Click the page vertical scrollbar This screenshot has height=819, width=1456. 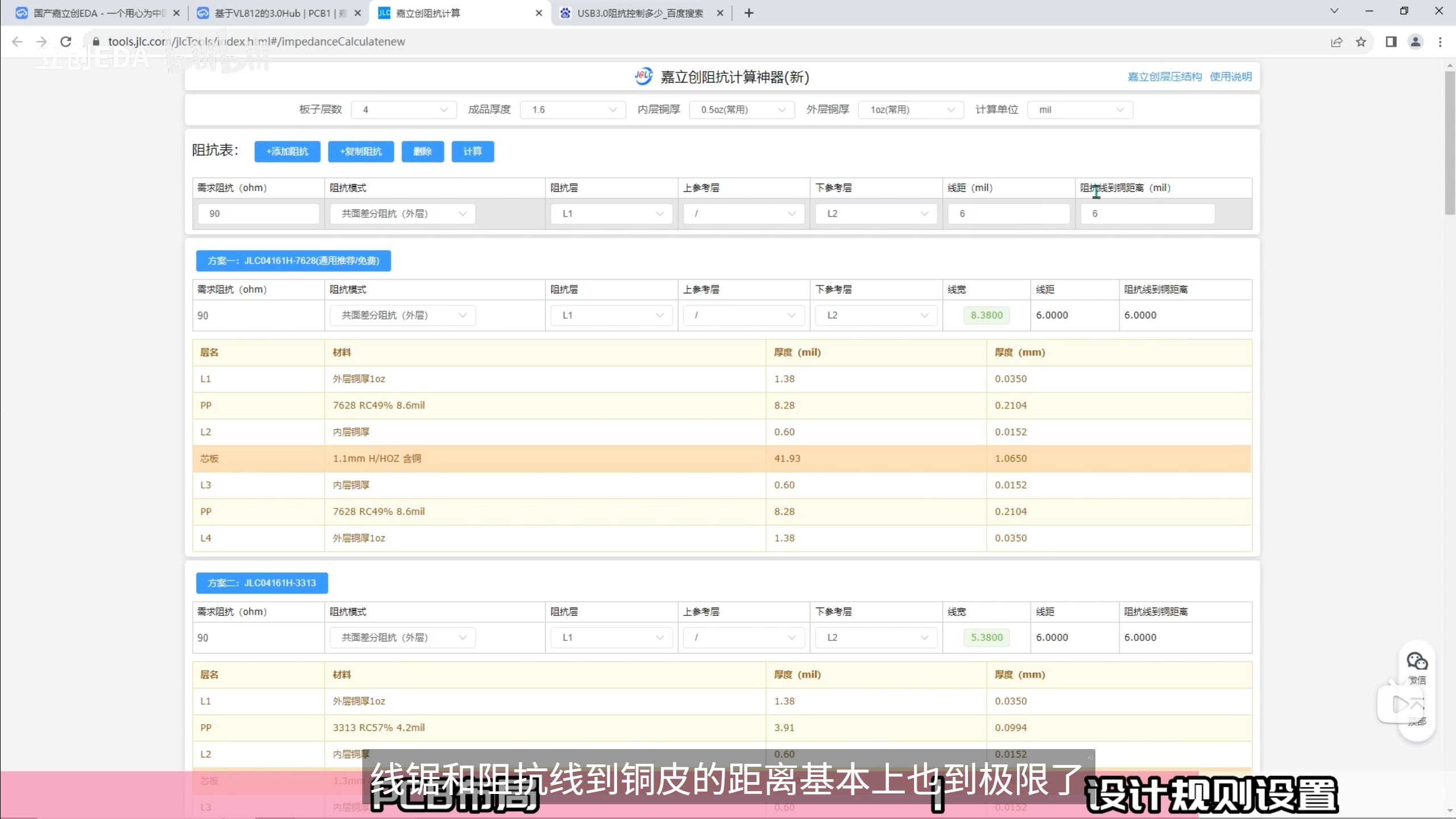1449,142
